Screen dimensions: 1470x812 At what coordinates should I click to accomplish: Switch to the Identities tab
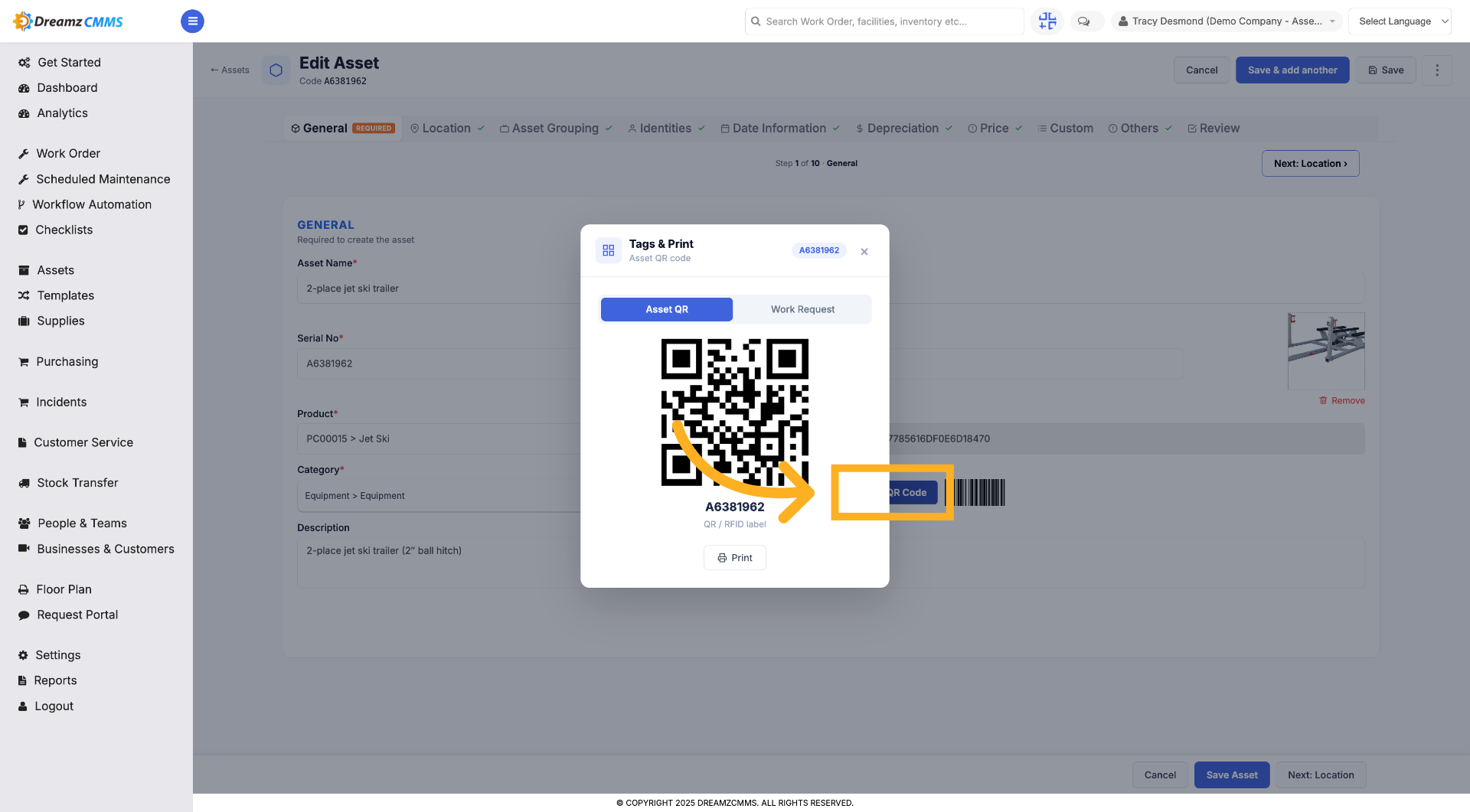(x=666, y=129)
